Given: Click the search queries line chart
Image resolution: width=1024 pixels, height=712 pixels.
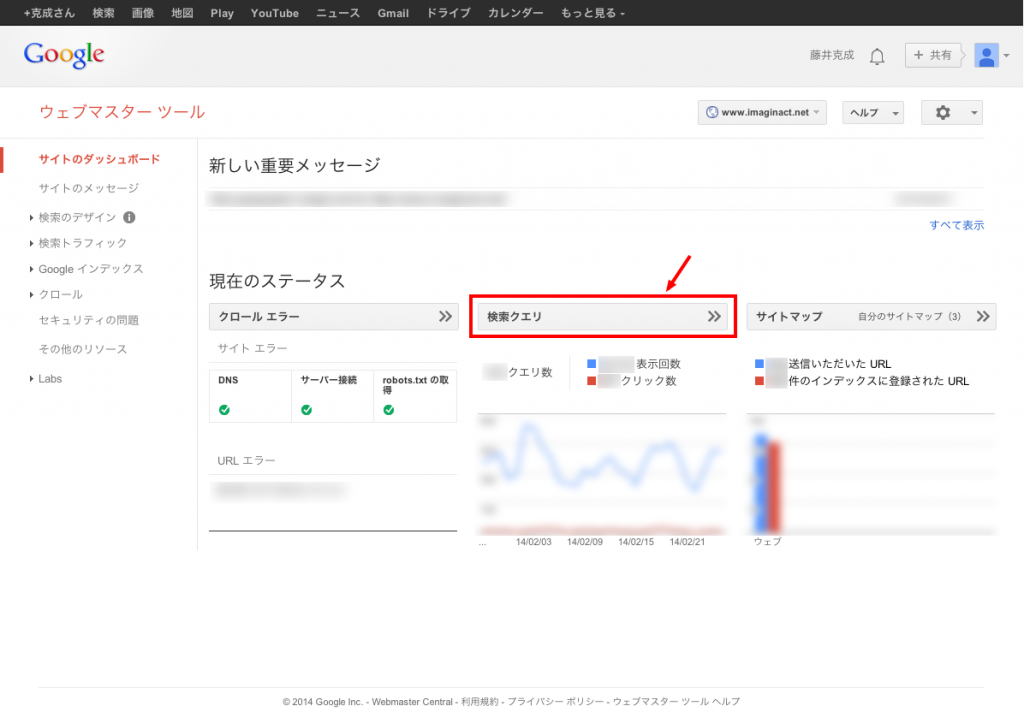Looking at the screenshot, I should [x=601, y=476].
